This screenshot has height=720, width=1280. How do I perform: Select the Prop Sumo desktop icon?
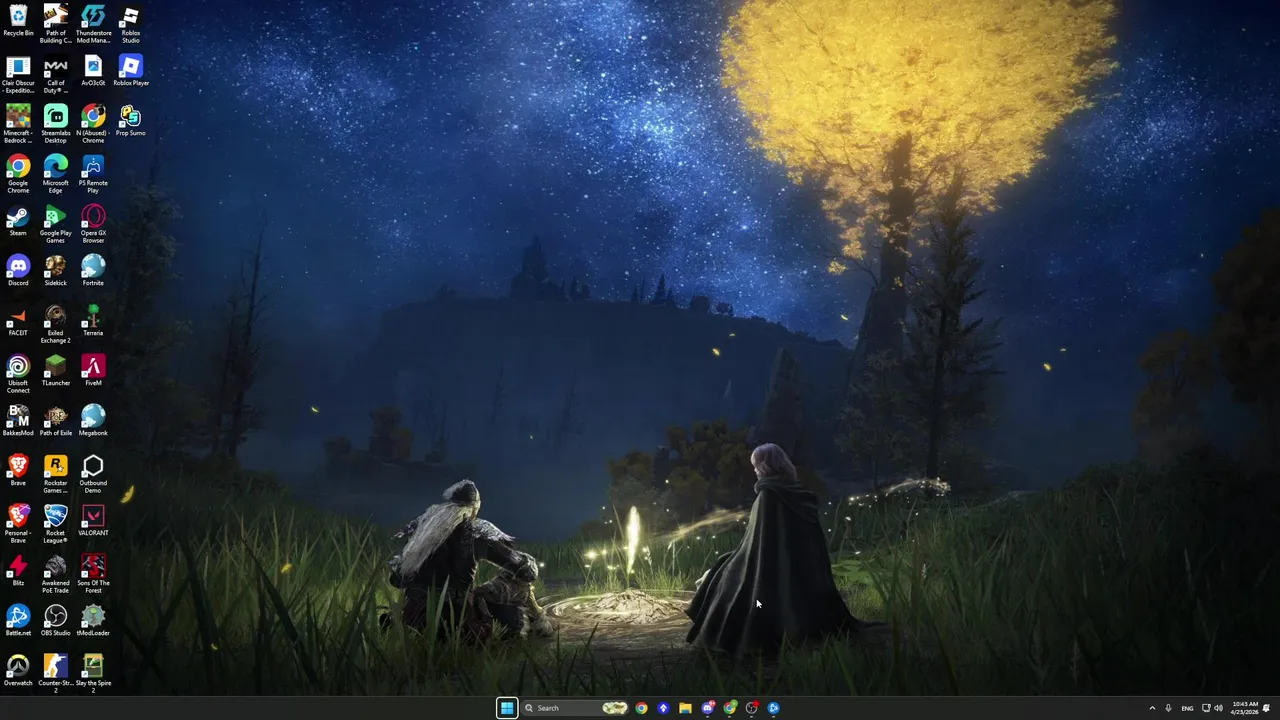pyautogui.click(x=130, y=122)
